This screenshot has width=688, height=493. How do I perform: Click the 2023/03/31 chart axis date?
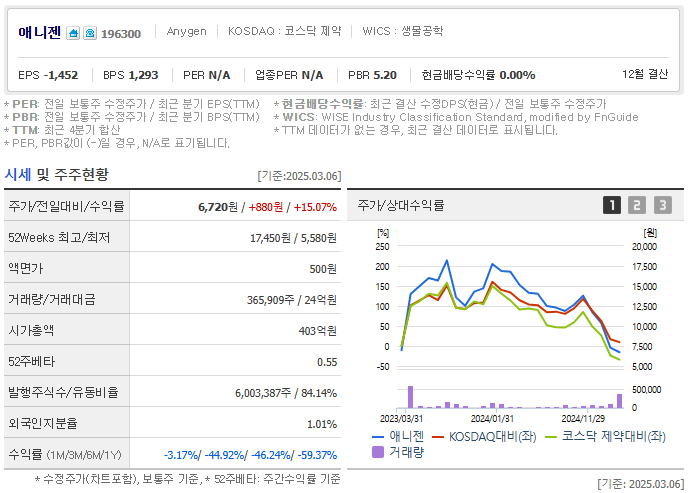tap(401, 419)
